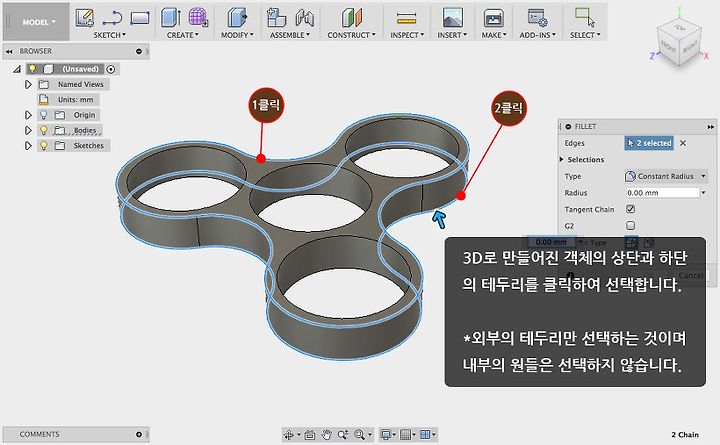The height and width of the screenshot is (445, 720).
Task: Click the BROWSER panel title
Action: coord(36,51)
